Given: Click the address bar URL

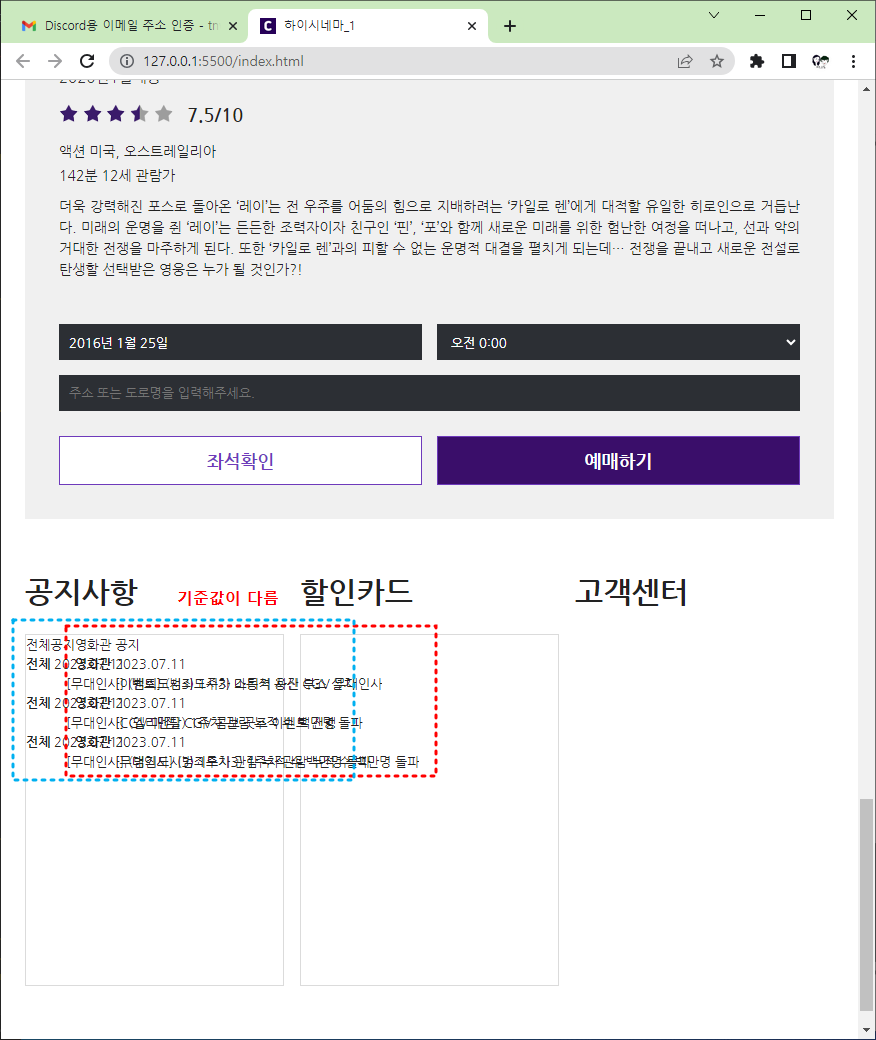Looking at the screenshot, I should [x=223, y=61].
